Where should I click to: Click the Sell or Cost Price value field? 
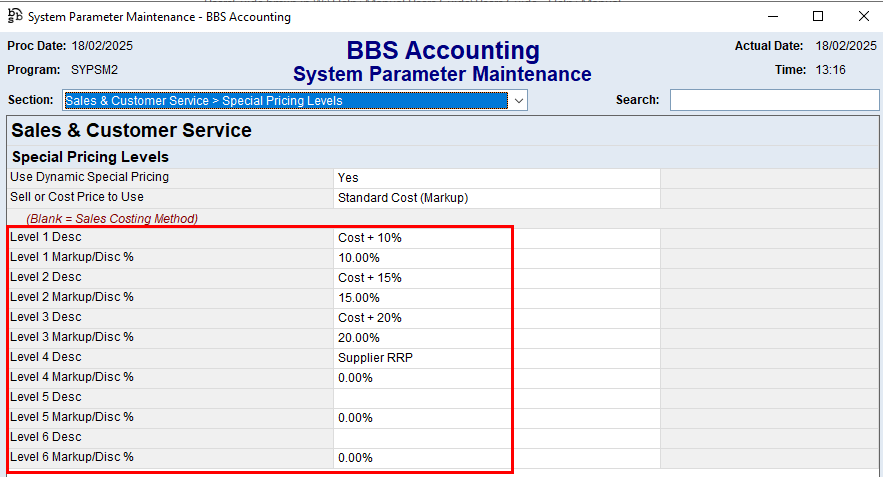(x=496, y=198)
